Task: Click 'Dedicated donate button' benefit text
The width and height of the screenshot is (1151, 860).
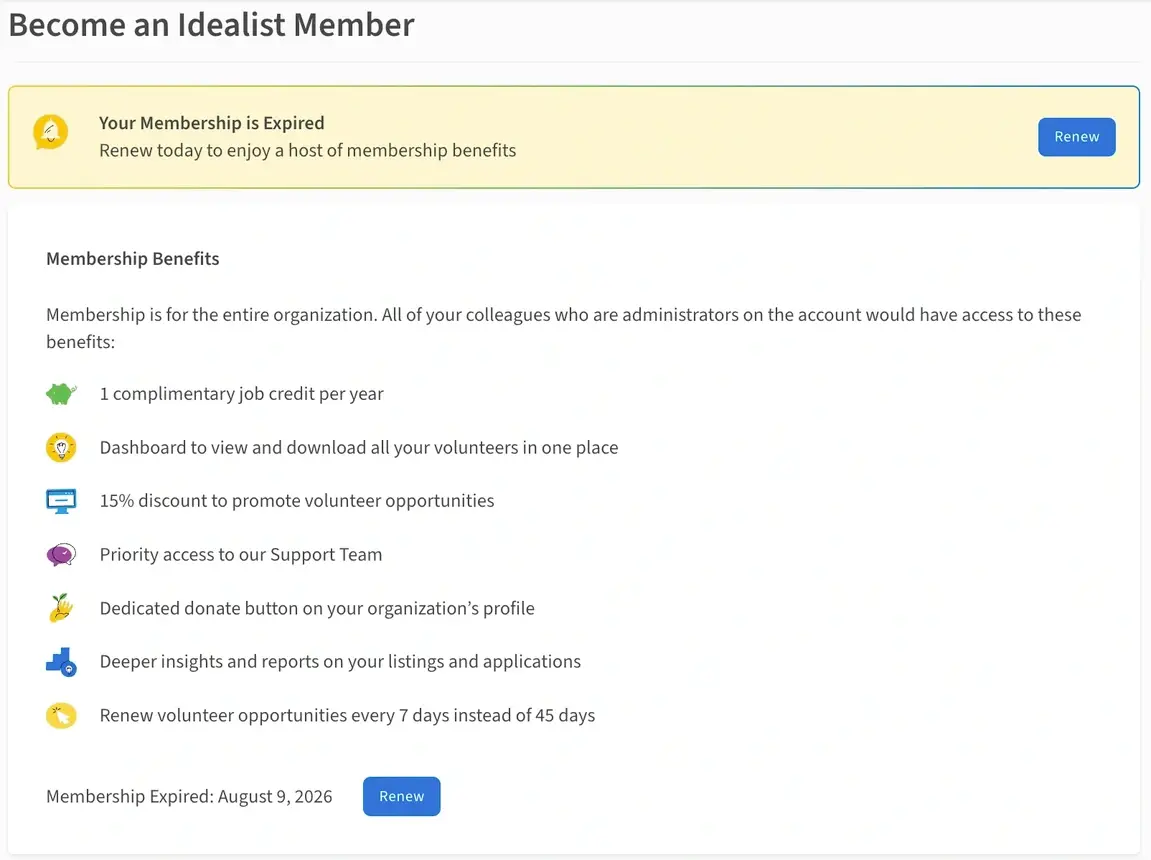Action: (317, 608)
